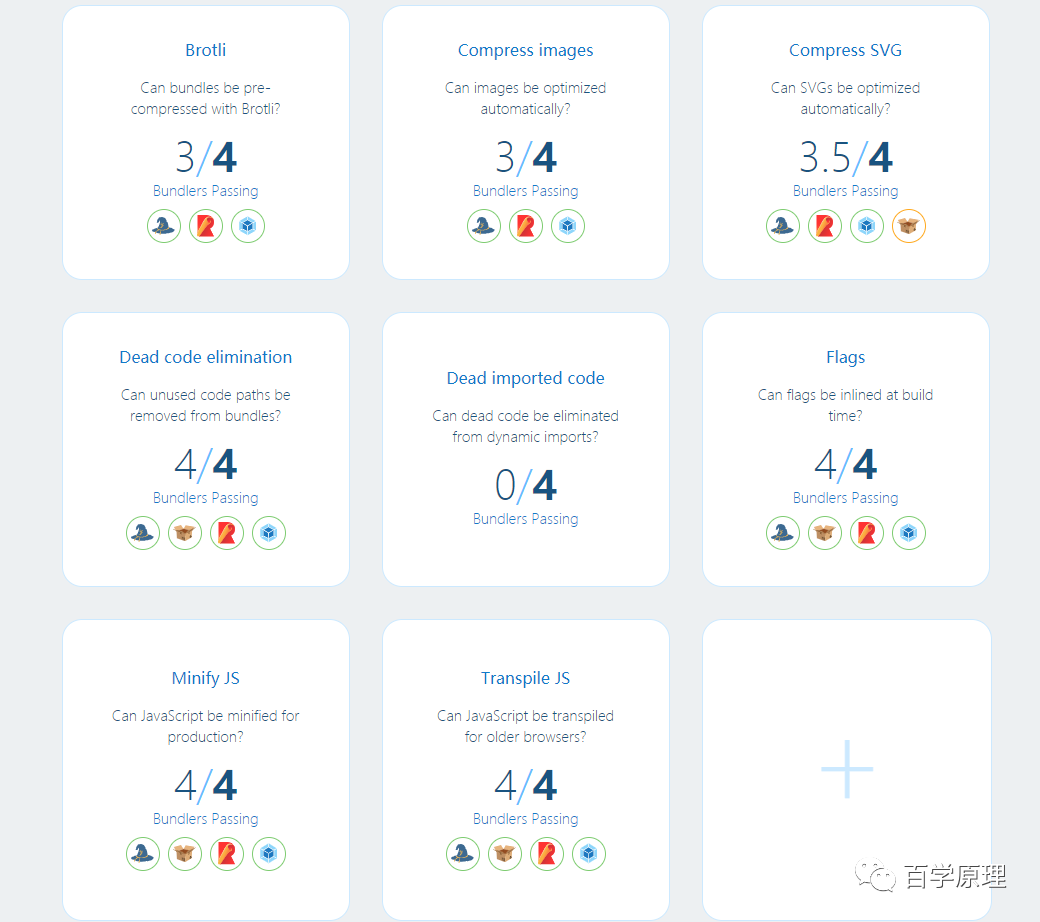Click 'Can SVGs be optimized automatically?' text

(x=846, y=98)
